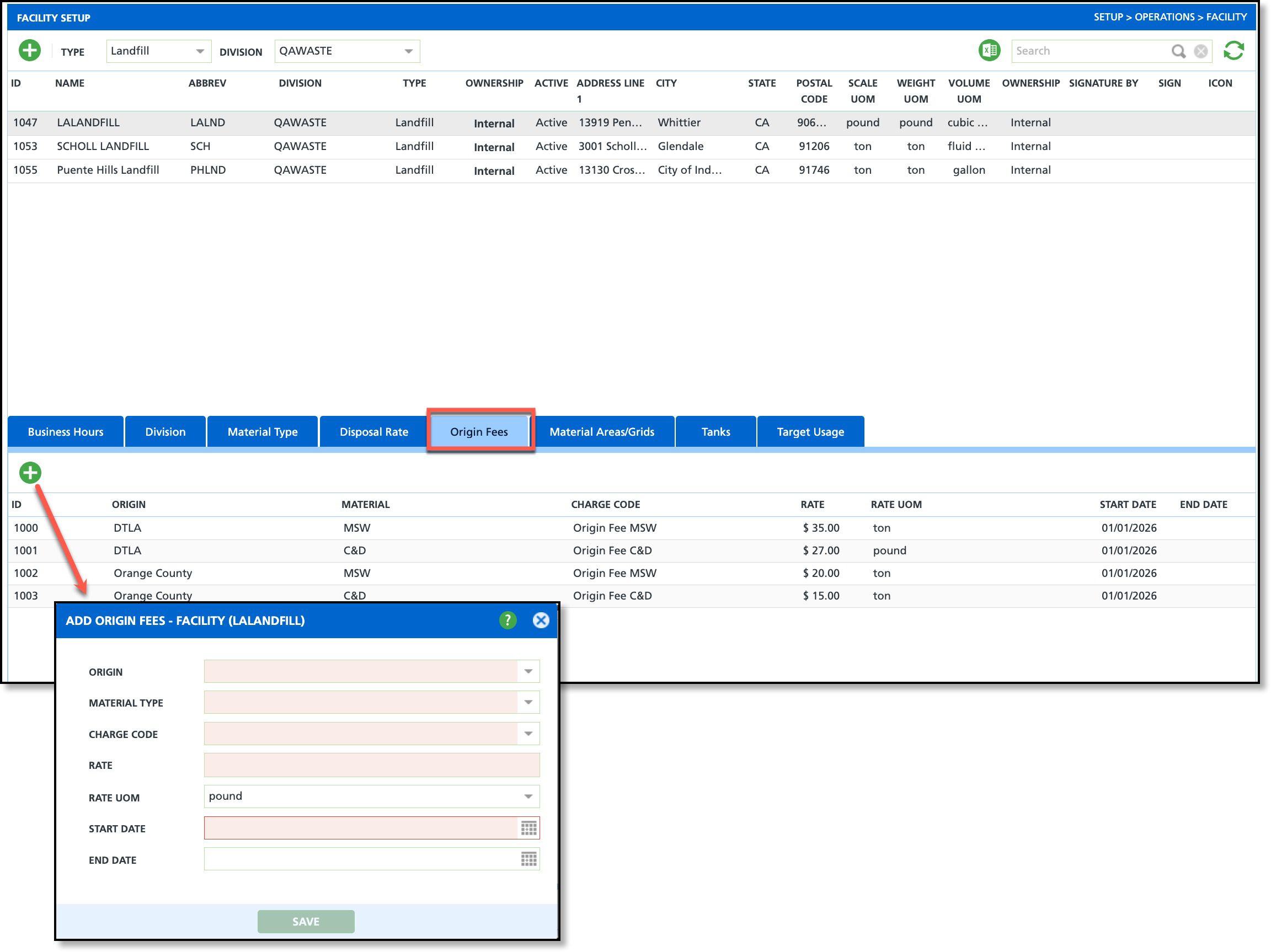Switch to the Disposal Rate tab

[373, 431]
